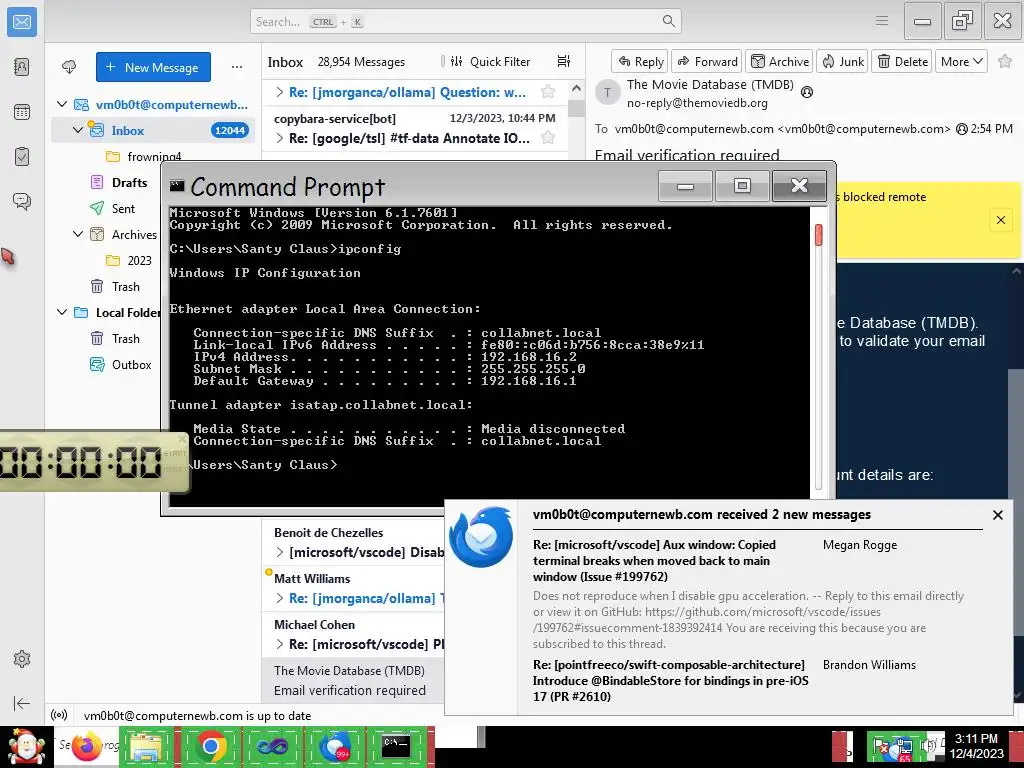The width and height of the screenshot is (1024, 768).
Task: Expand the ollama Question thread
Action: 280,92
